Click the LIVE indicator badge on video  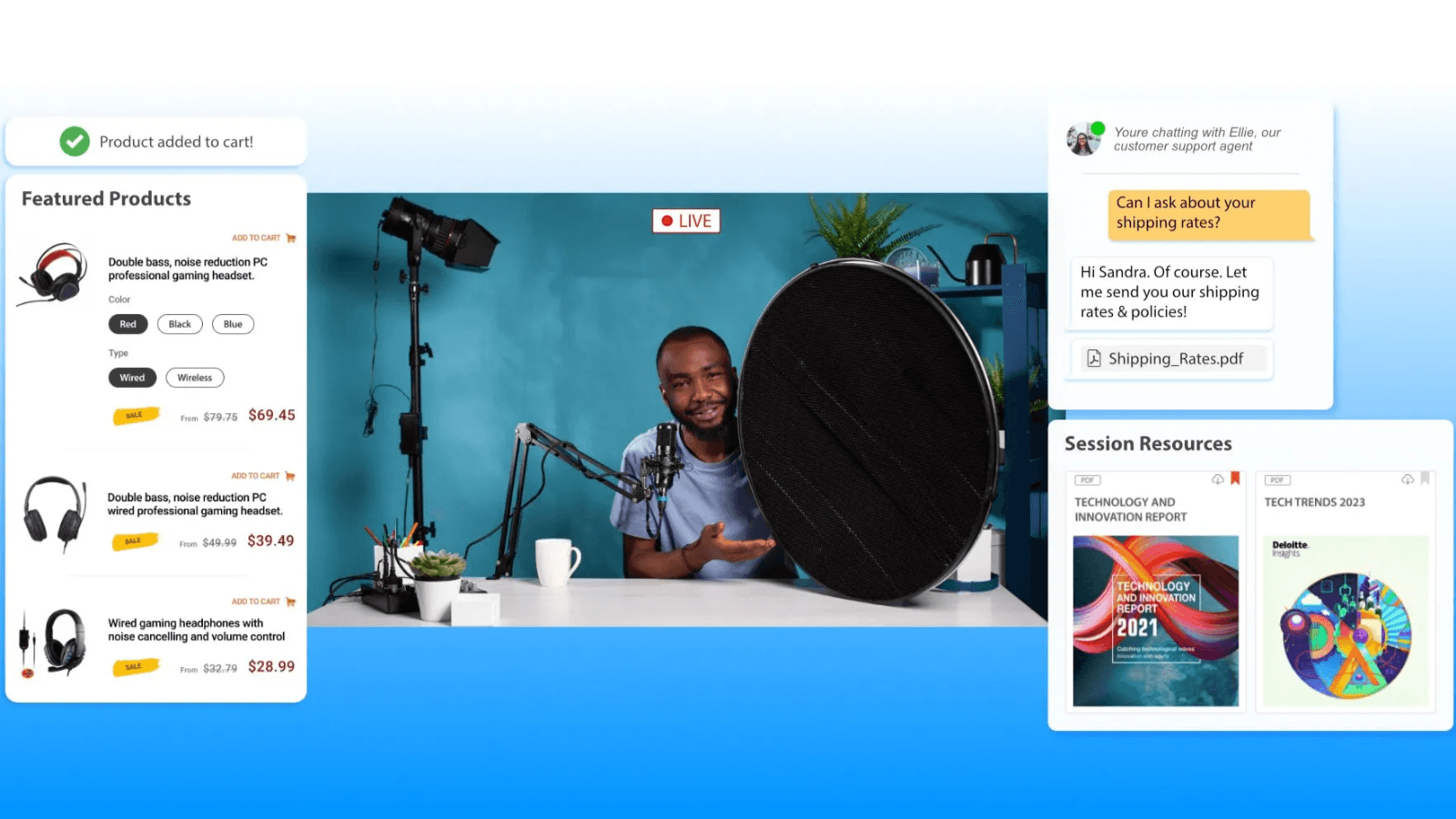tap(686, 221)
